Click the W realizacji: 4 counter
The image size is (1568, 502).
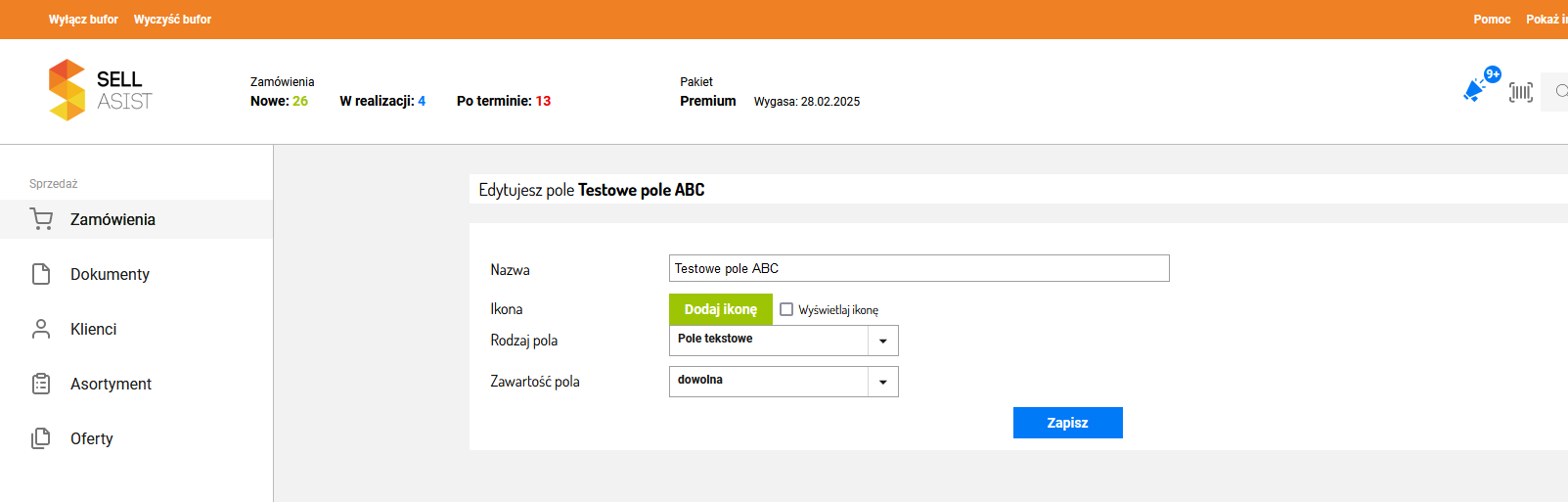coord(382,101)
